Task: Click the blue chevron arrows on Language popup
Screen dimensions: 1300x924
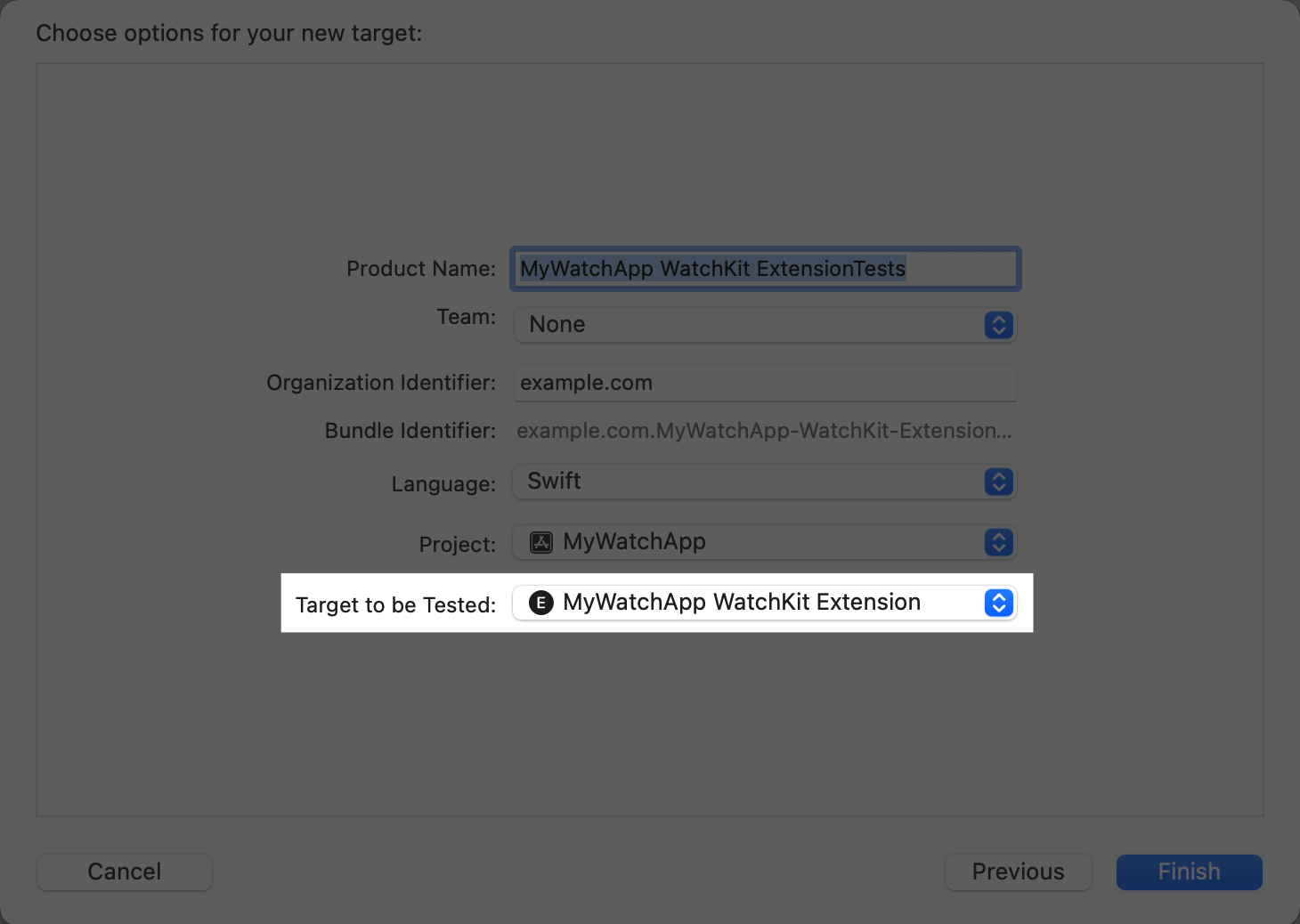Action: coord(998,482)
